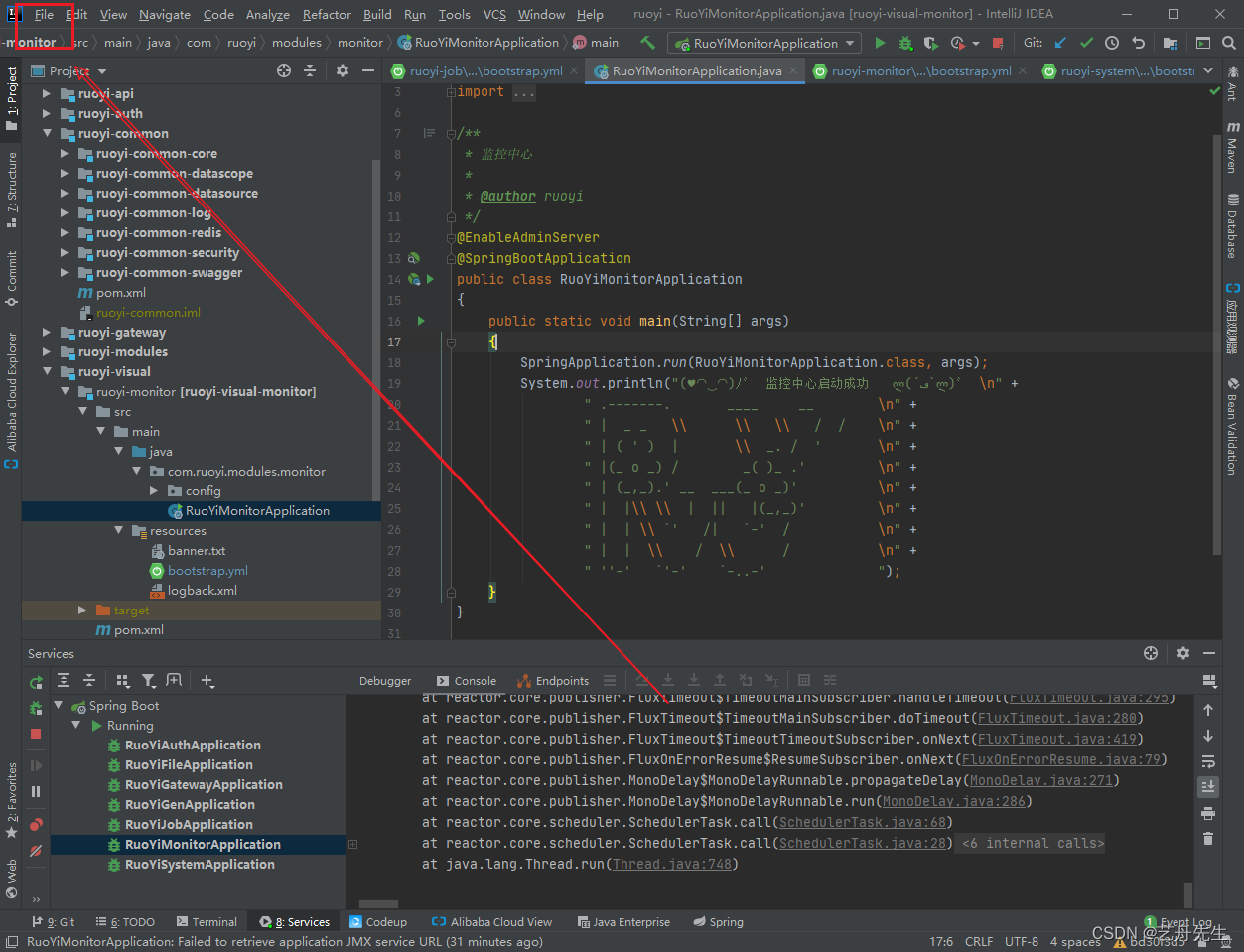
Task: Open bootstrap.yml in project tree
Action: (x=207, y=570)
